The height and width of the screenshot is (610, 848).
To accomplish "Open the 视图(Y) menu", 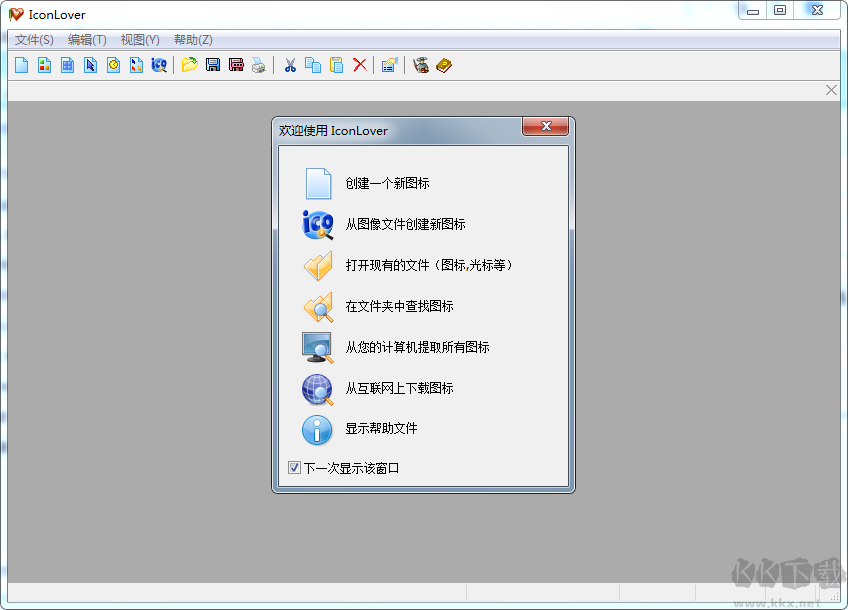I will (x=139, y=40).
